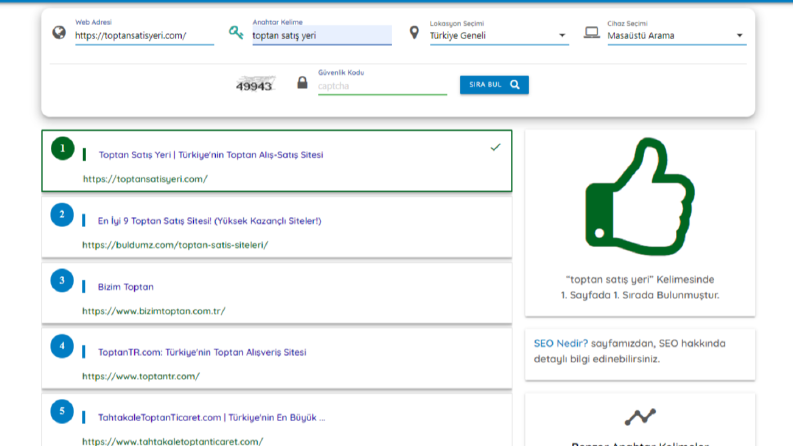793x446 pixels.
Task: Open En İyi 9 Toptan Satış Sitesi link
Action: click(209, 221)
